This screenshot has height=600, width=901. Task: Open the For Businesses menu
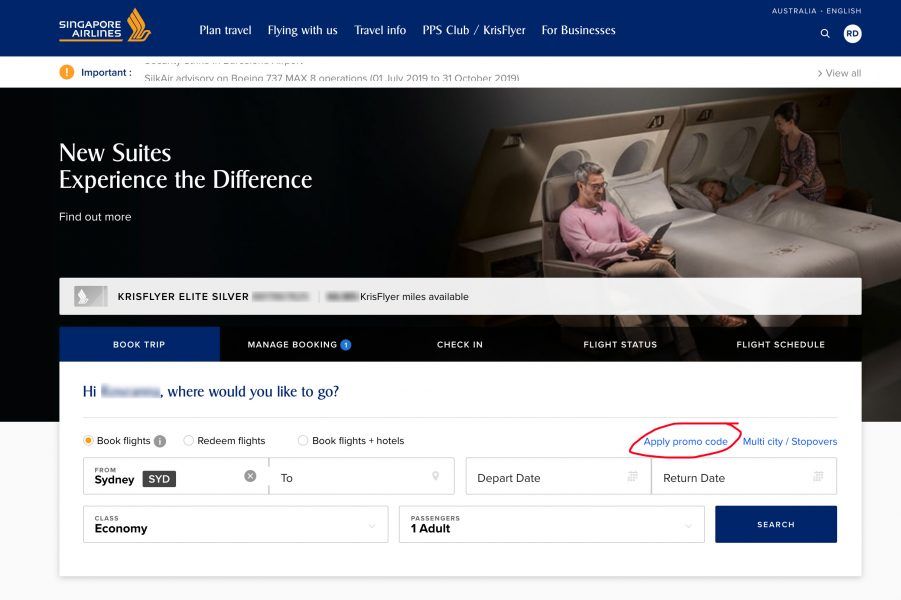pos(578,30)
